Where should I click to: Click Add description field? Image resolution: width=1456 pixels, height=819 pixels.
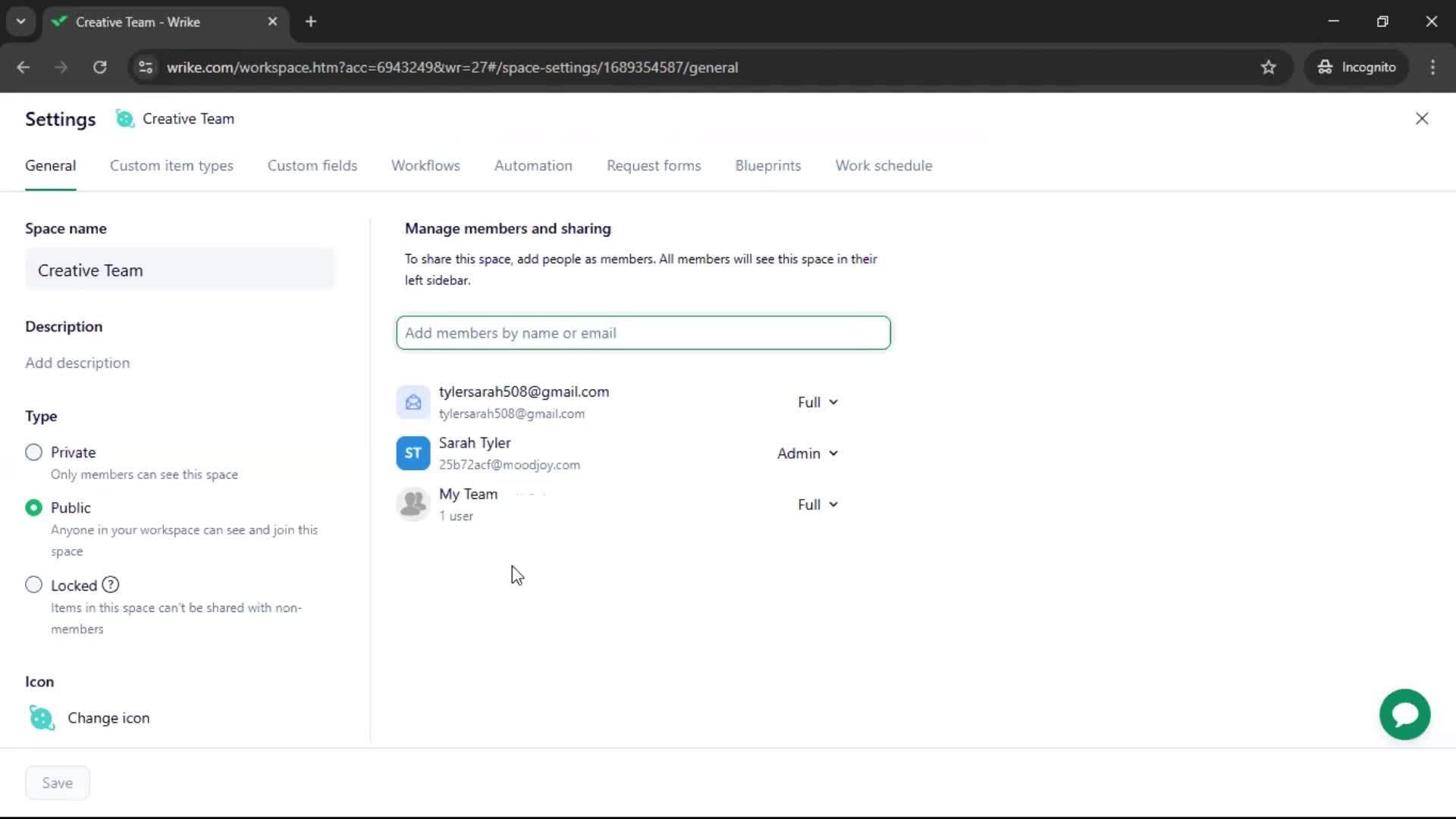(77, 362)
